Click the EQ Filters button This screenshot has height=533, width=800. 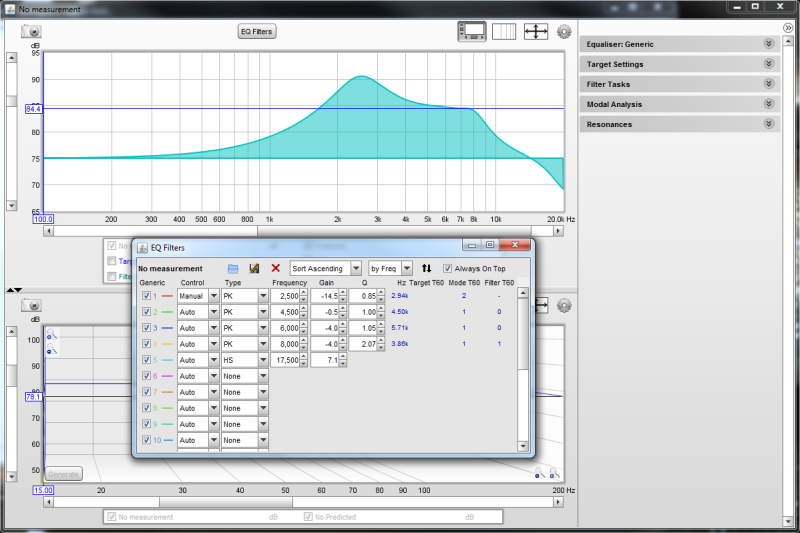tap(257, 31)
